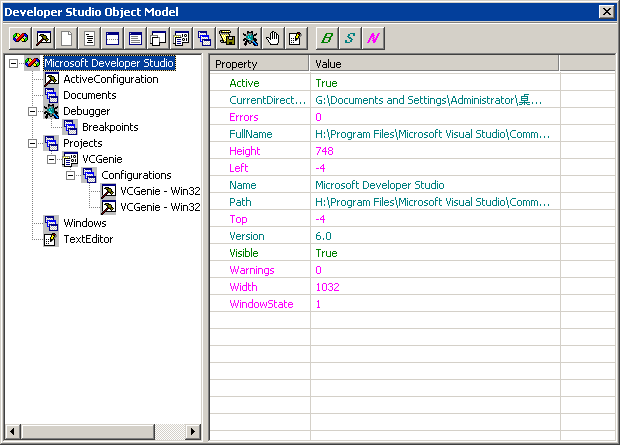Click the project toolbar icon
Image resolution: width=620 pixels, height=445 pixels.
point(181,38)
